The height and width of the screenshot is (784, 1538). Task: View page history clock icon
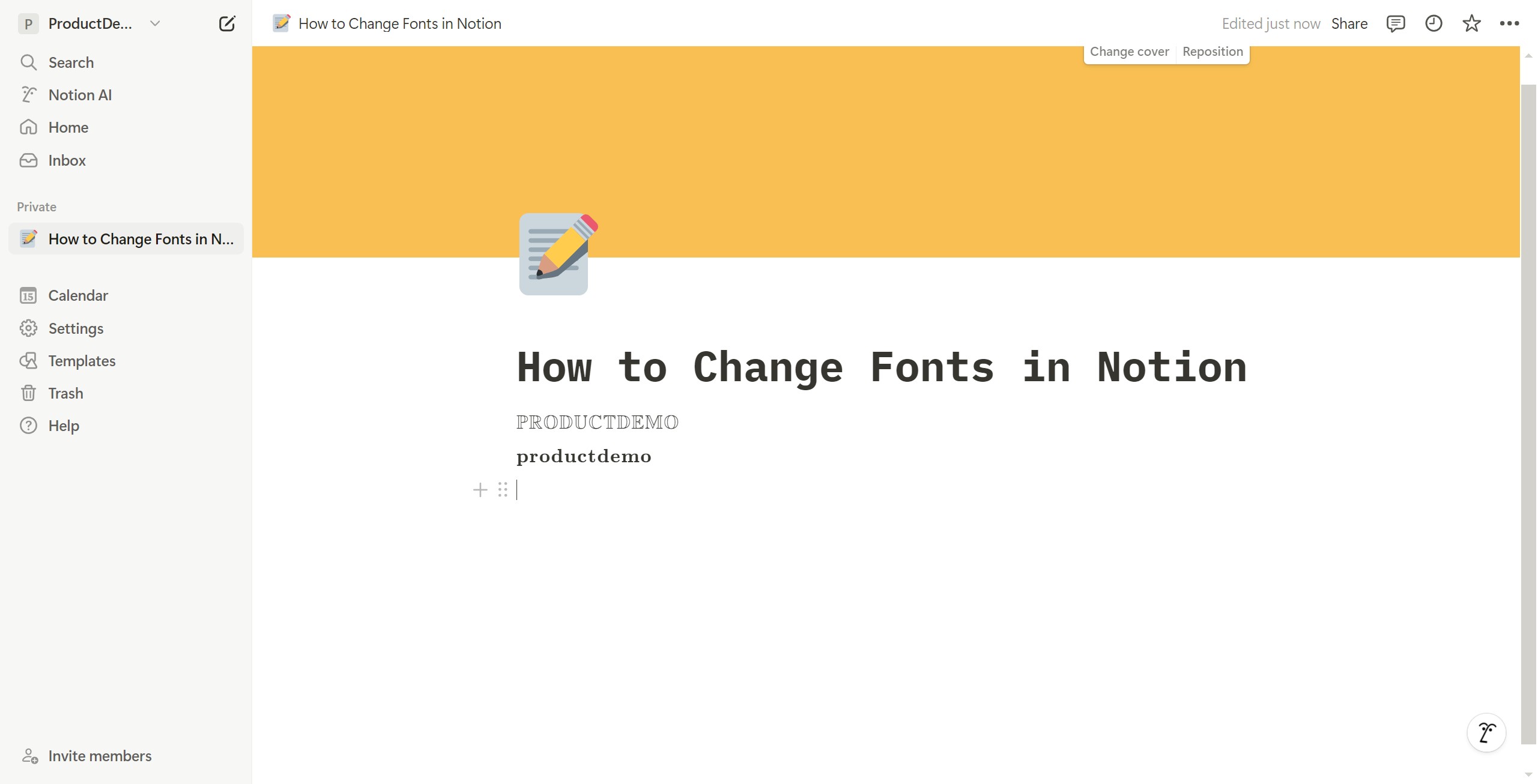[1434, 23]
